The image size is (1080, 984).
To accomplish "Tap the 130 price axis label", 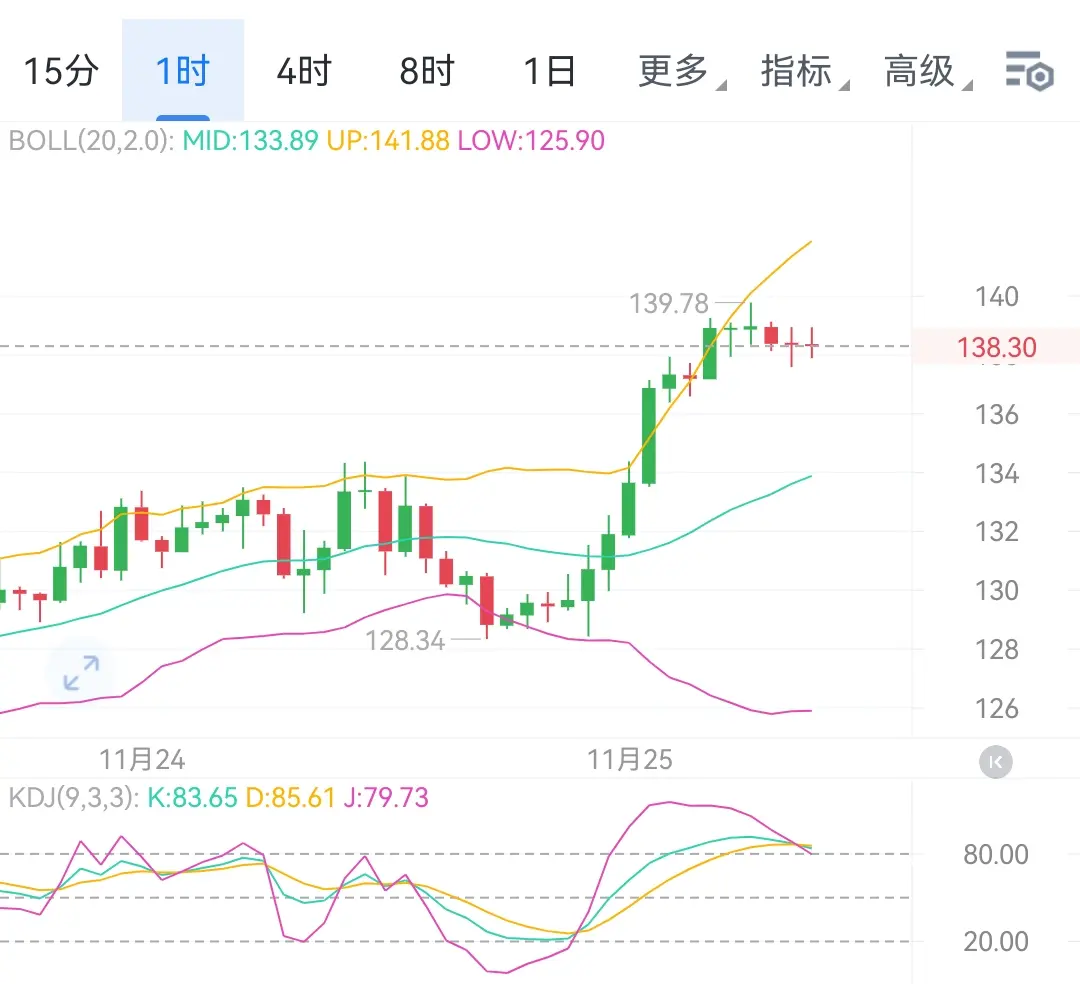I will click(x=997, y=591).
